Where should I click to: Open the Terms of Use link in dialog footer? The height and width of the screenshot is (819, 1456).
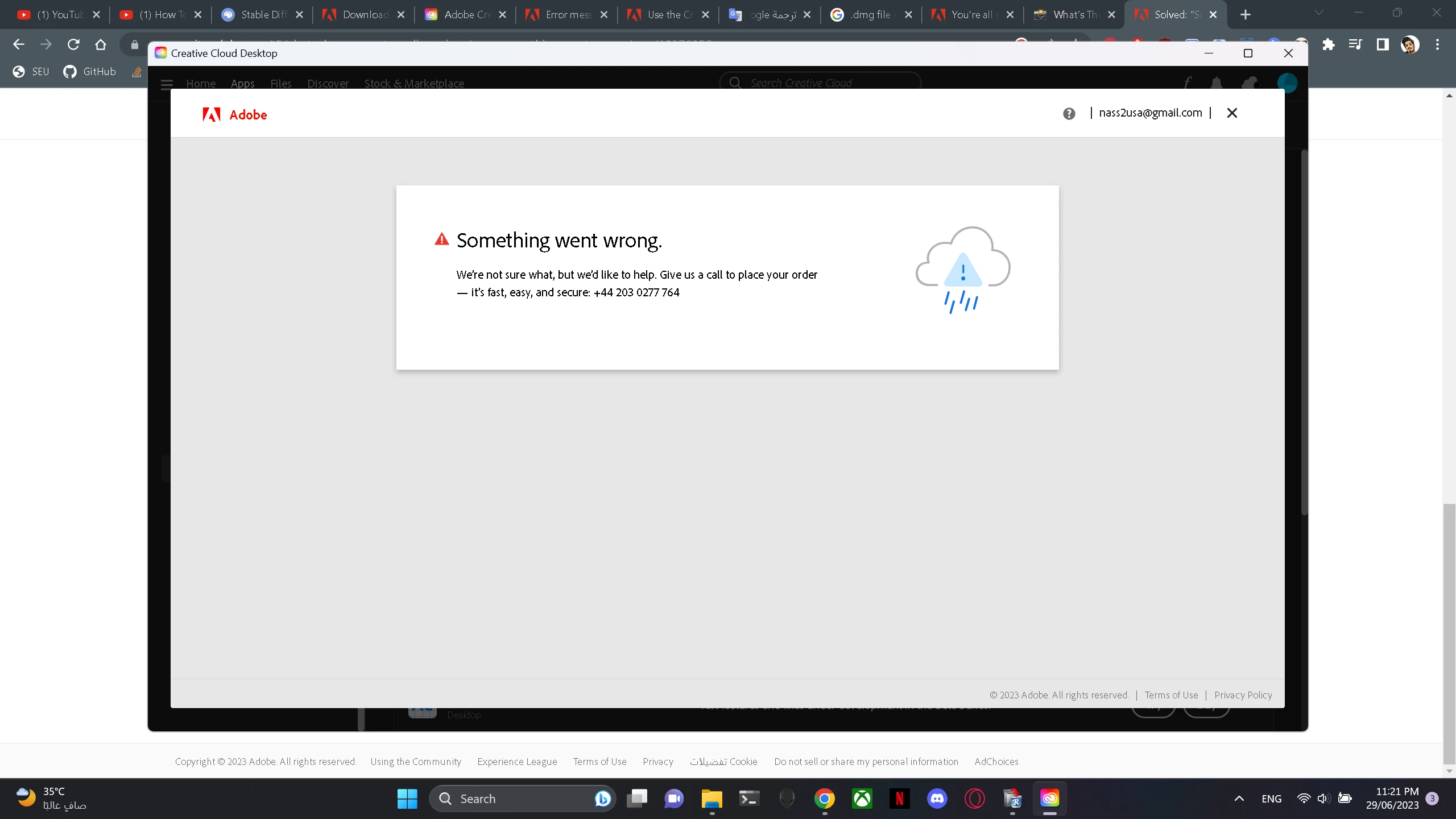point(1171,695)
